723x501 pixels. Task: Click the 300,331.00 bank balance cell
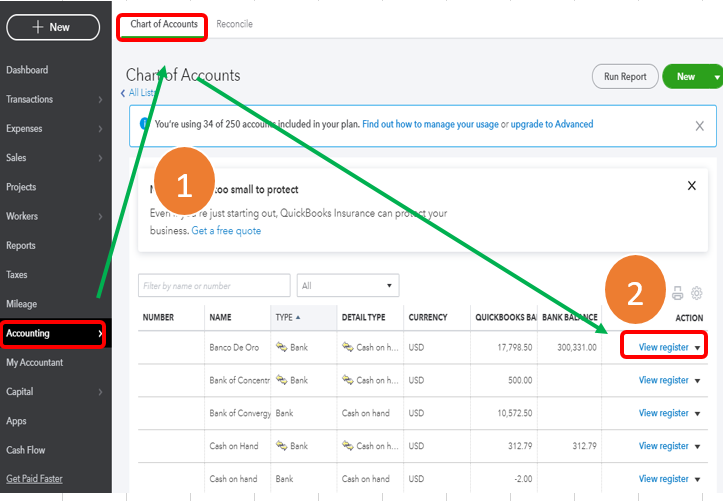(x=576, y=347)
